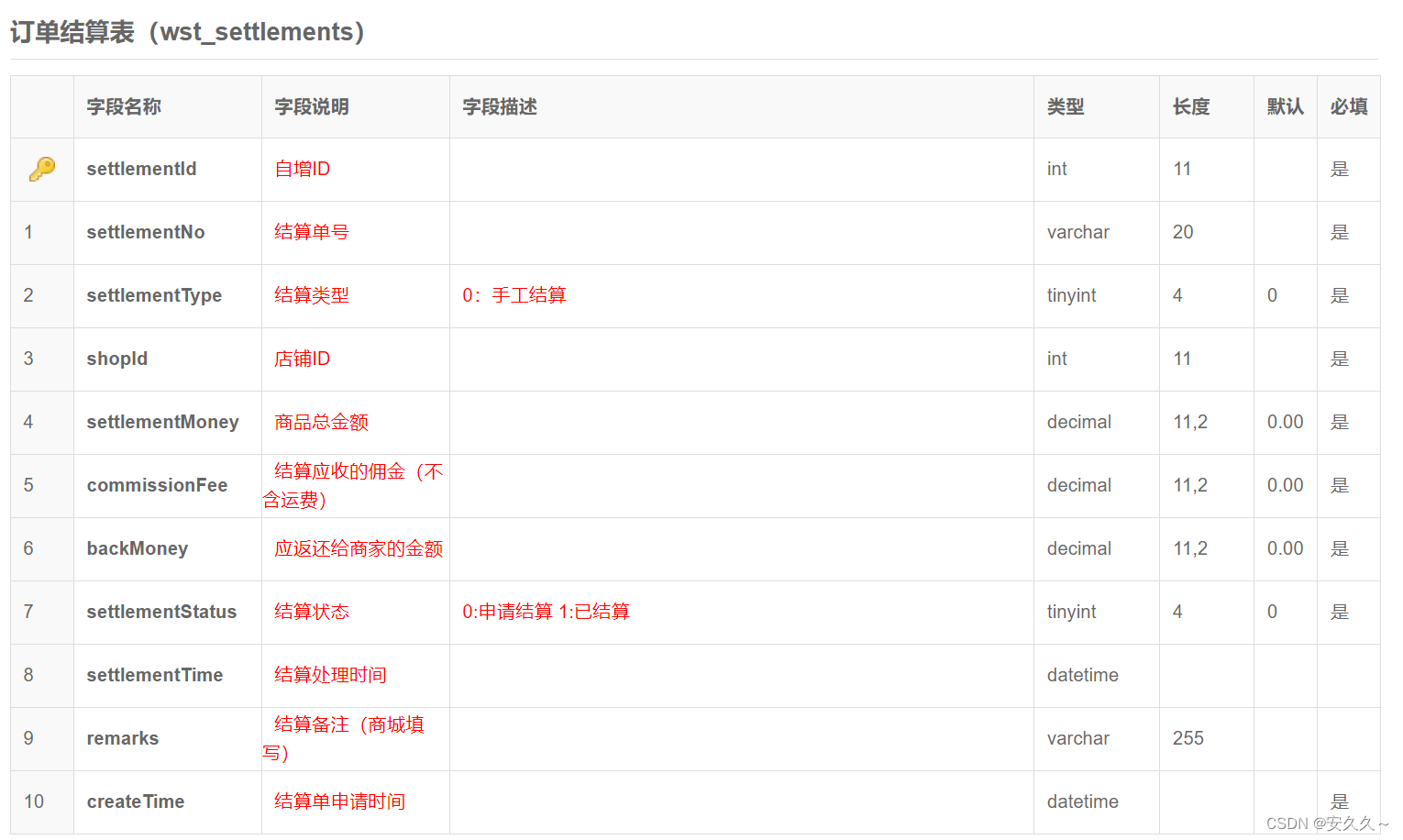Image resolution: width=1403 pixels, height=840 pixels.
Task: Click the 订单结算表（wst_settlements）title
Action: (187, 30)
